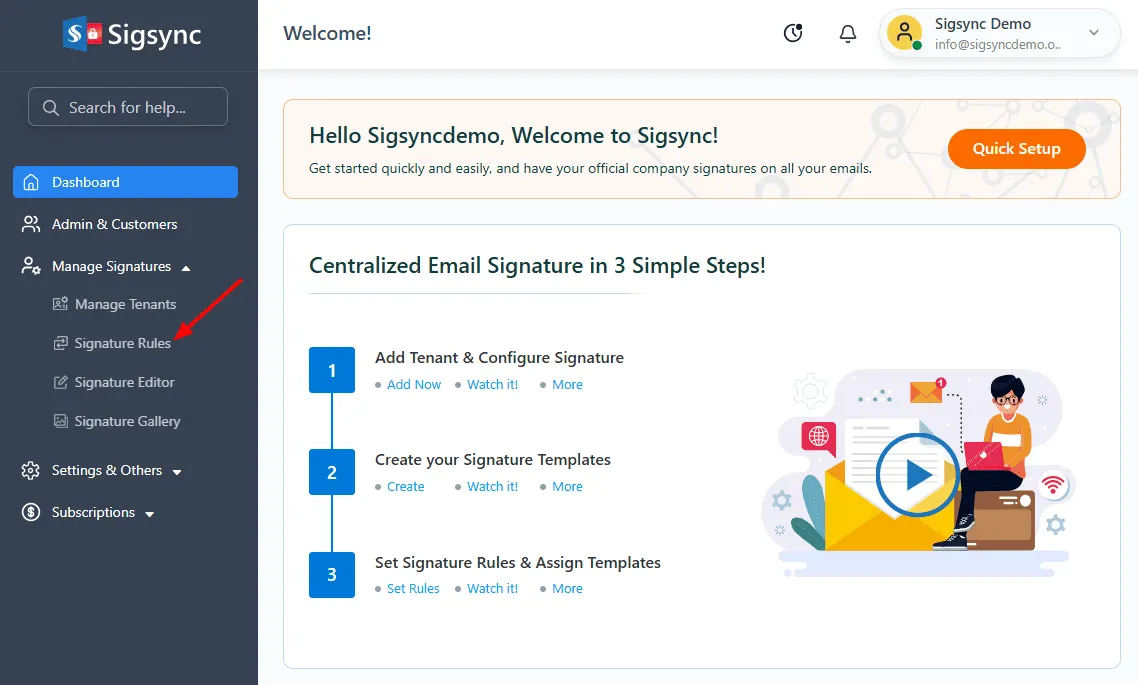Click More under Set Signature Rules
The width and height of the screenshot is (1138, 685).
pos(567,588)
